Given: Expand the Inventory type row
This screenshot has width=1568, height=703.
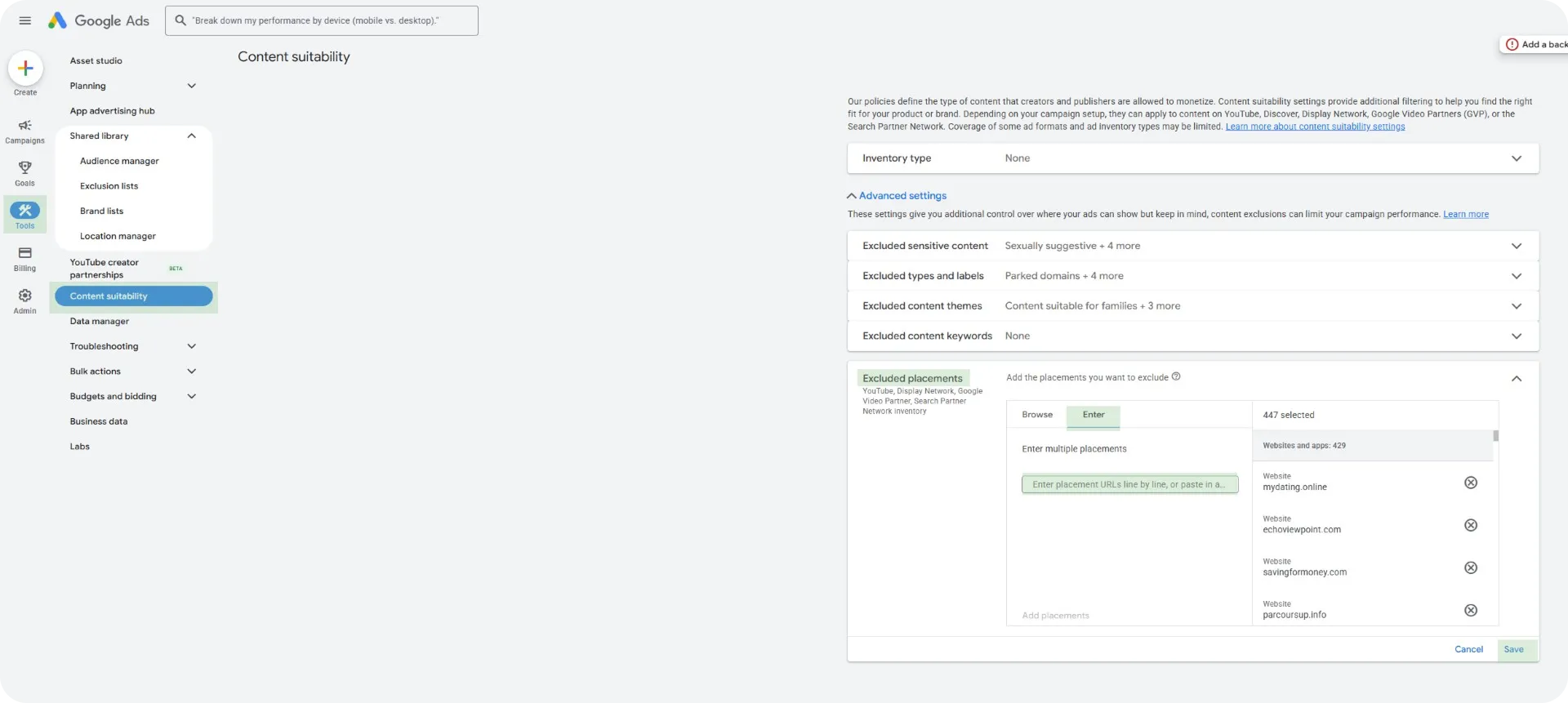Looking at the screenshot, I should [1193, 158].
